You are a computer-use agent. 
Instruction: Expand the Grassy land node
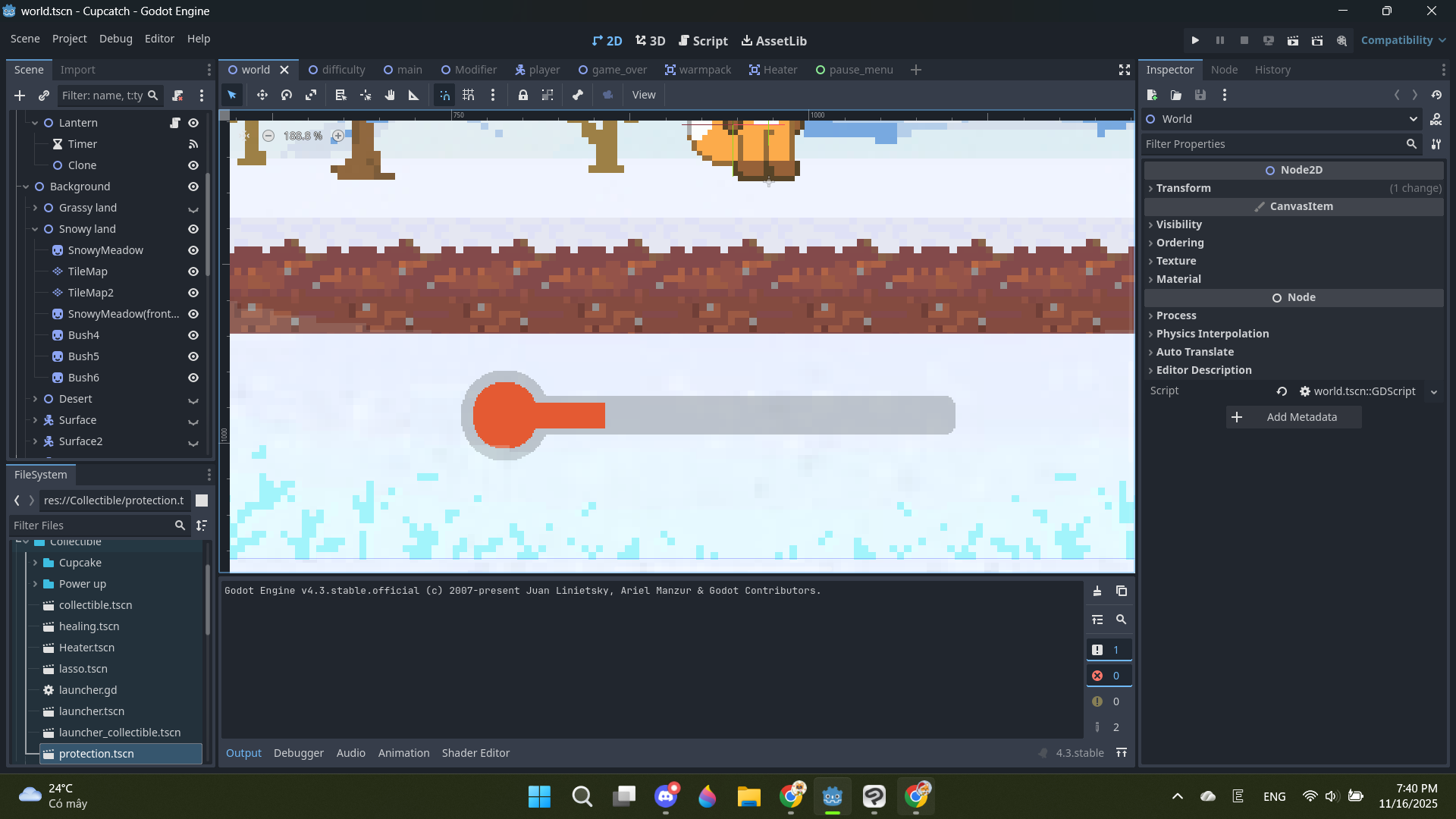[x=35, y=208]
